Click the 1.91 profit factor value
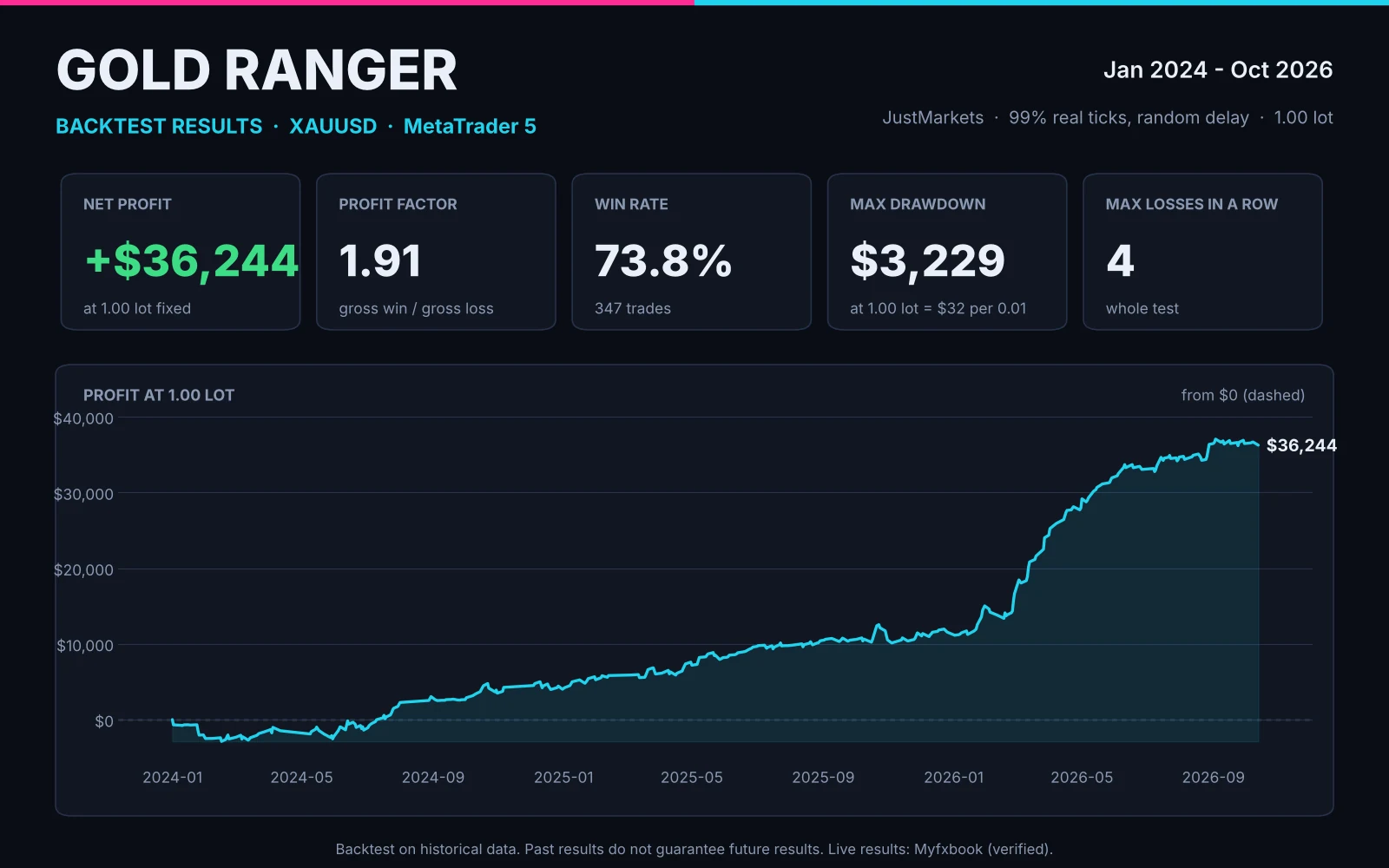Image resolution: width=1389 pixels, height=868 pixels. point(380,260)
